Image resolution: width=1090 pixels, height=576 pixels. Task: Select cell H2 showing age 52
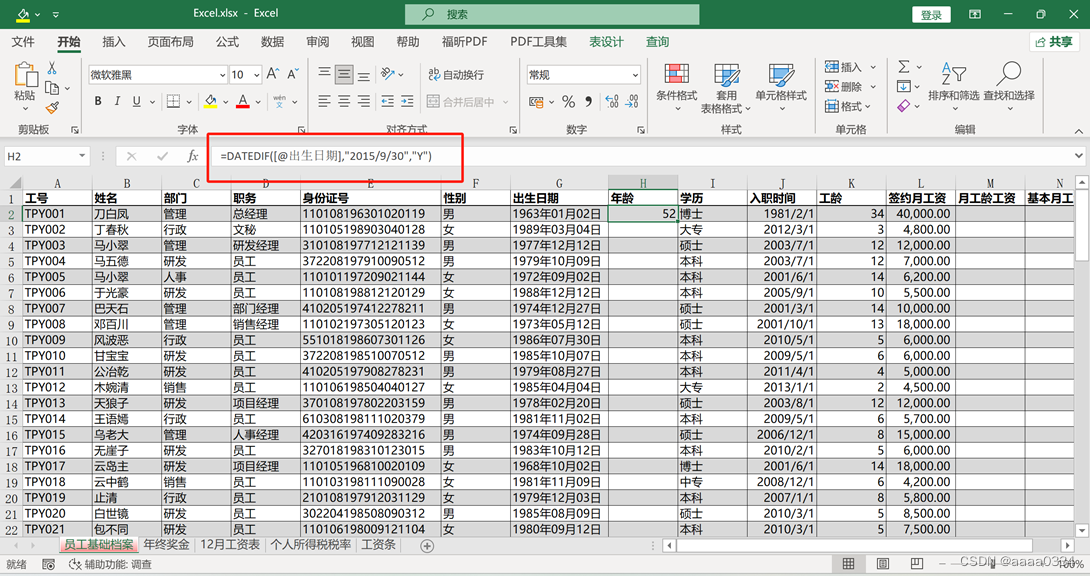pos(642,214)
